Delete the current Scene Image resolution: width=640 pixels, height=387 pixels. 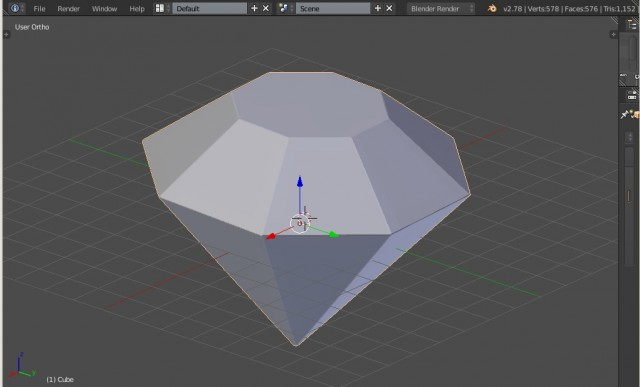tap(389, 8)
